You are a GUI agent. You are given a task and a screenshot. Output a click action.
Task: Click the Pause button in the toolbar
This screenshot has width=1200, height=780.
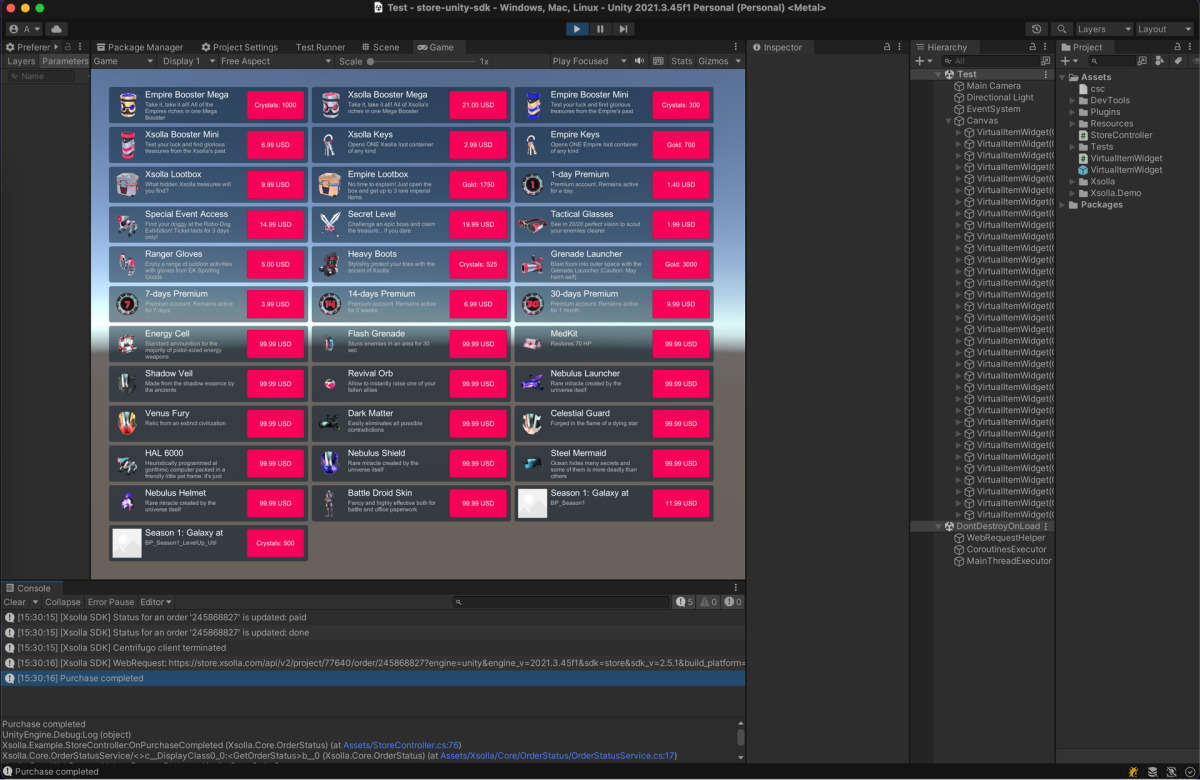click(600, 29)
